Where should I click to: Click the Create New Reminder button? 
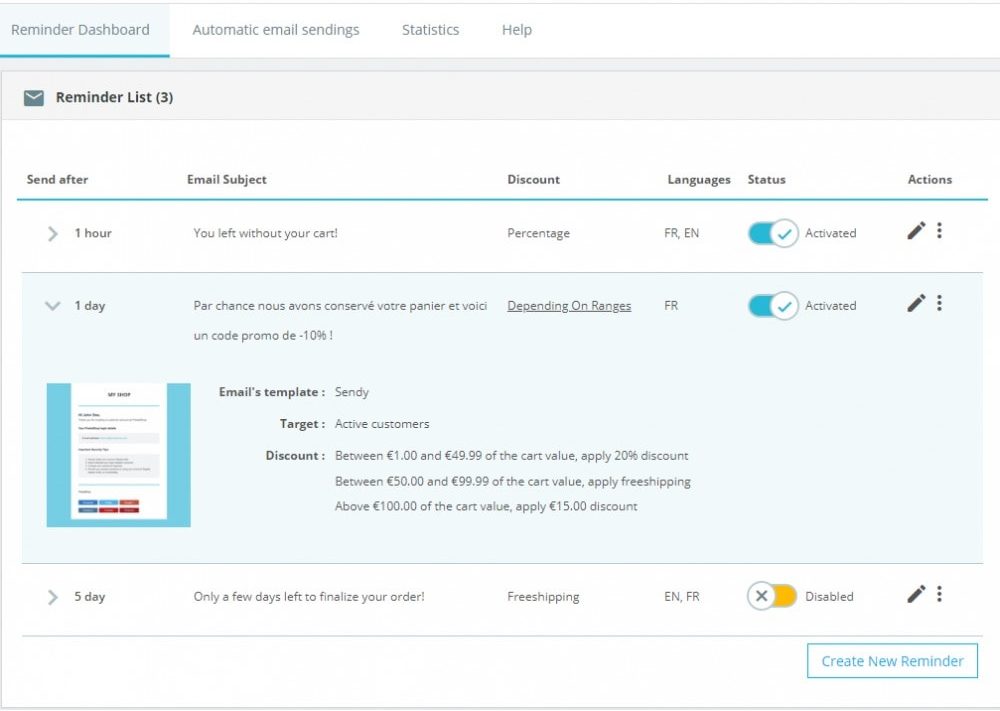(x=892, y=661)
